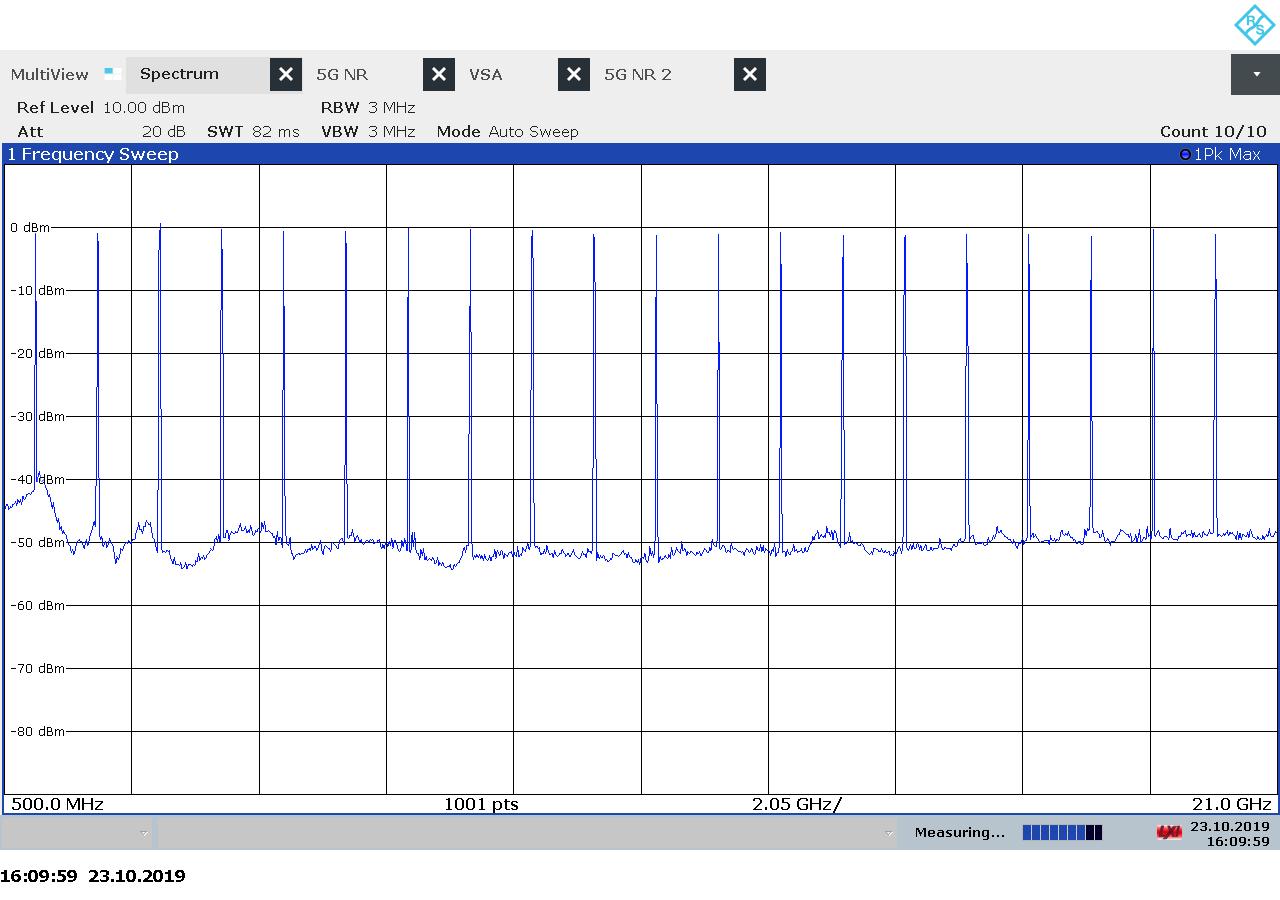Switch to the VSA tab

pyautogui.click(x=486, y=74)
